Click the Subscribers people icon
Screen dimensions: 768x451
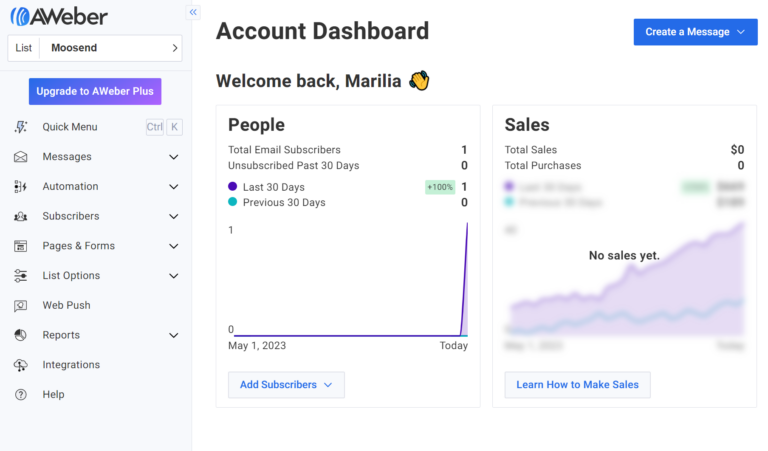[21, 216]
